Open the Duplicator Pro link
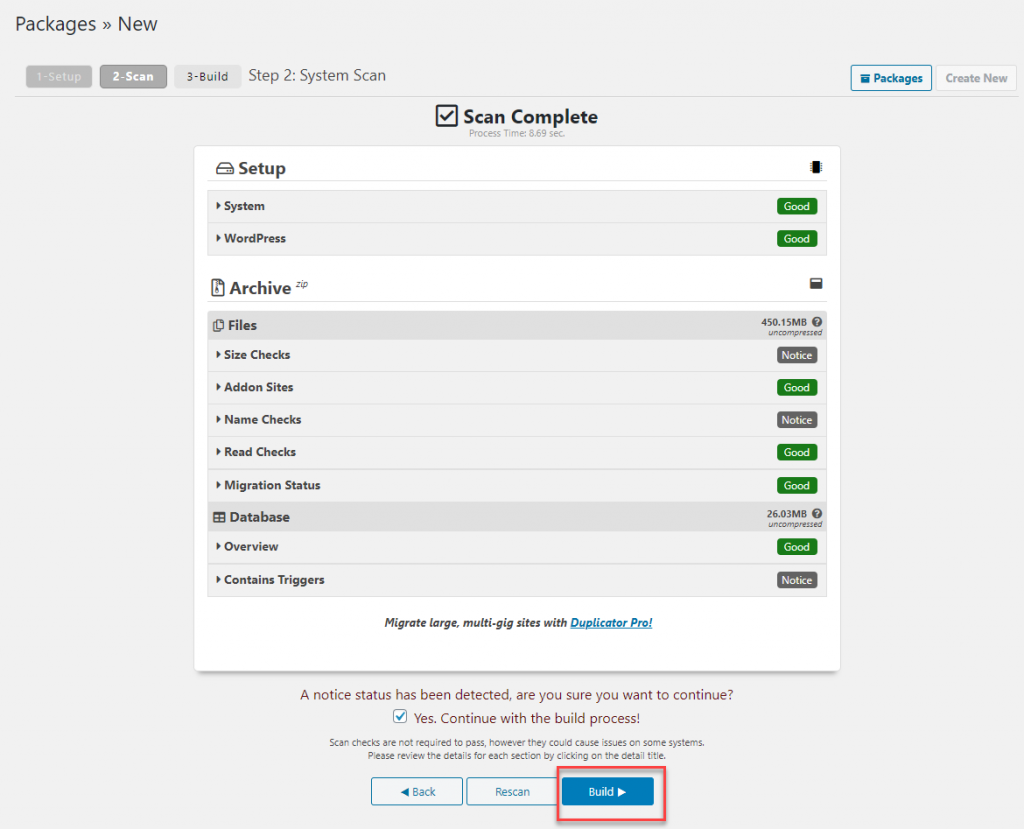 click(611, 623)
